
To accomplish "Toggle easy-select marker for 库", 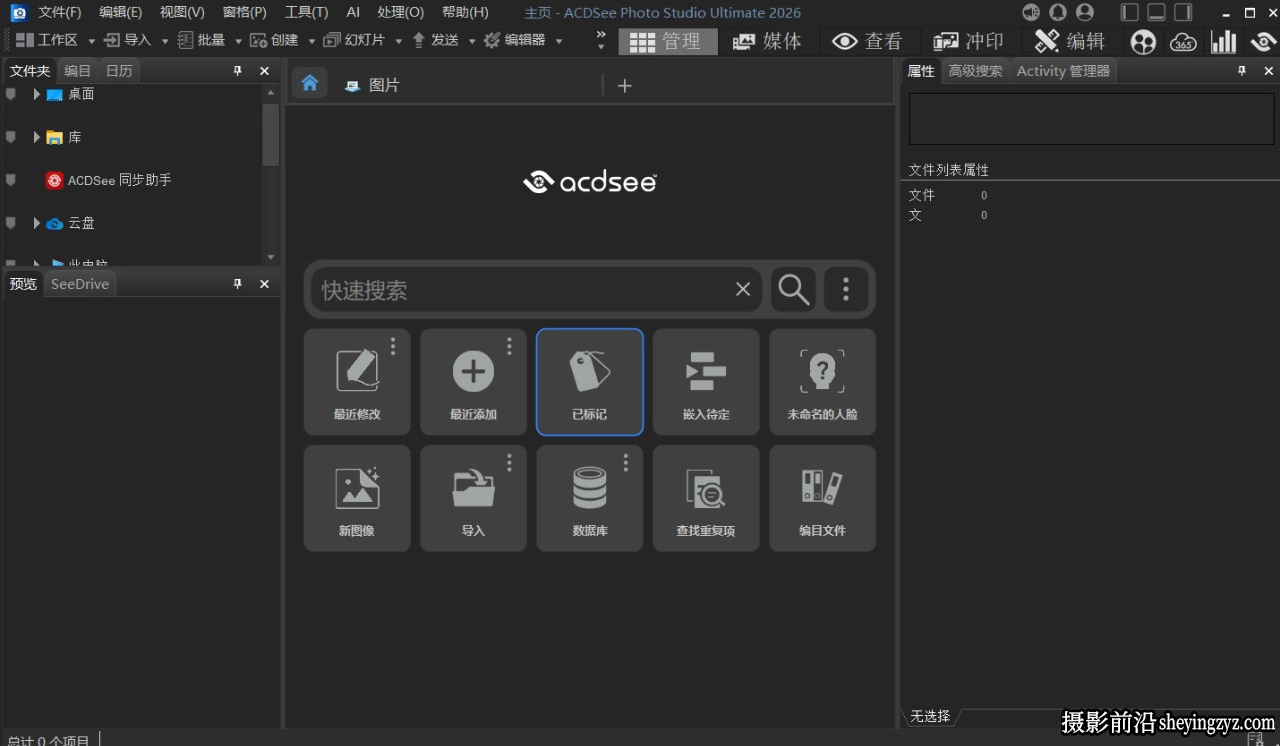I will [11, 137].
